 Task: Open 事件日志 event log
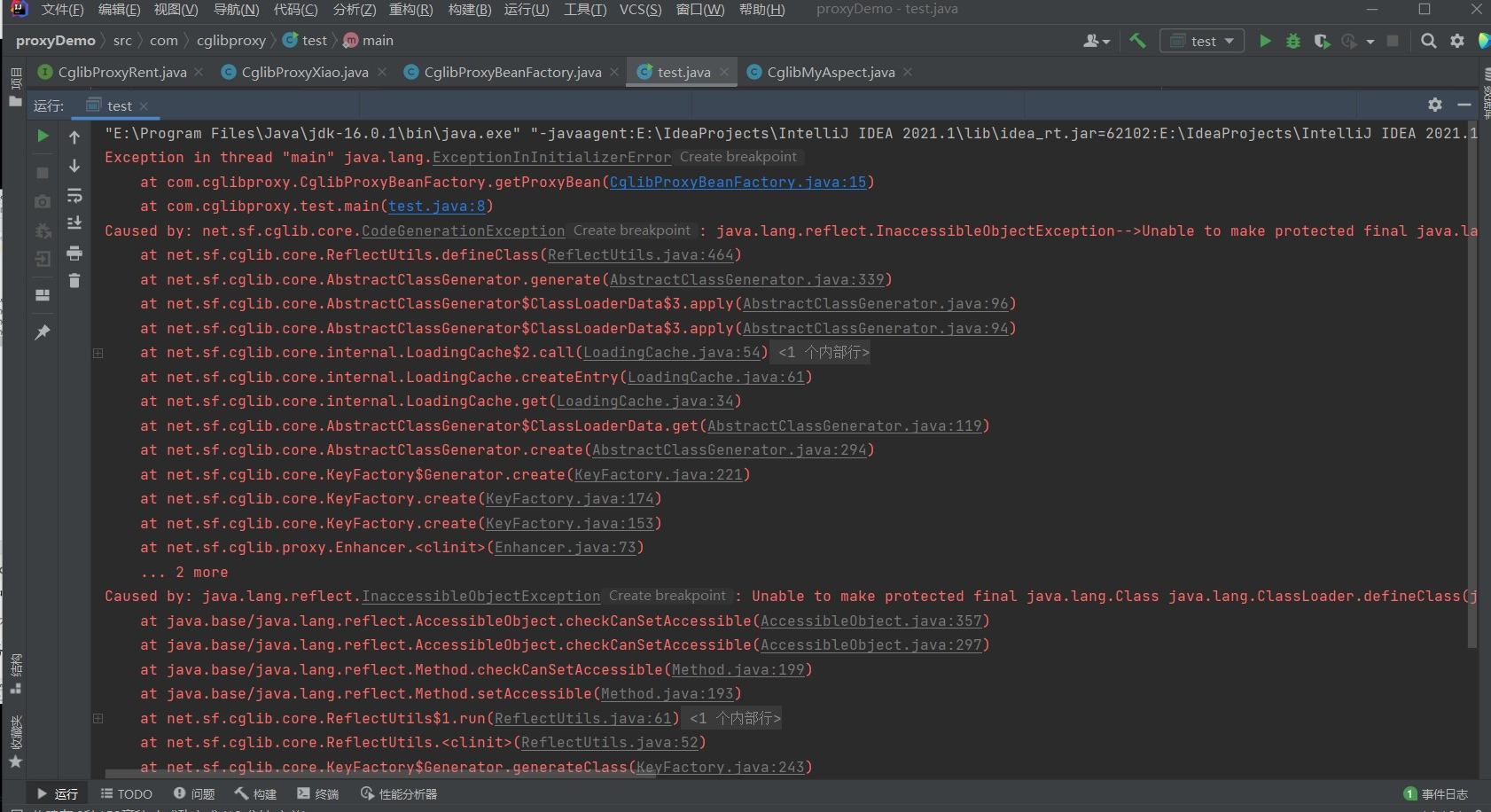(x=1436, y=793)
